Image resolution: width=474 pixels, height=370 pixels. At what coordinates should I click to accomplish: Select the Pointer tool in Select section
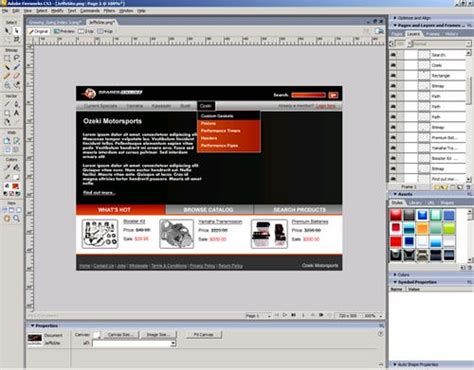(7, 31)
